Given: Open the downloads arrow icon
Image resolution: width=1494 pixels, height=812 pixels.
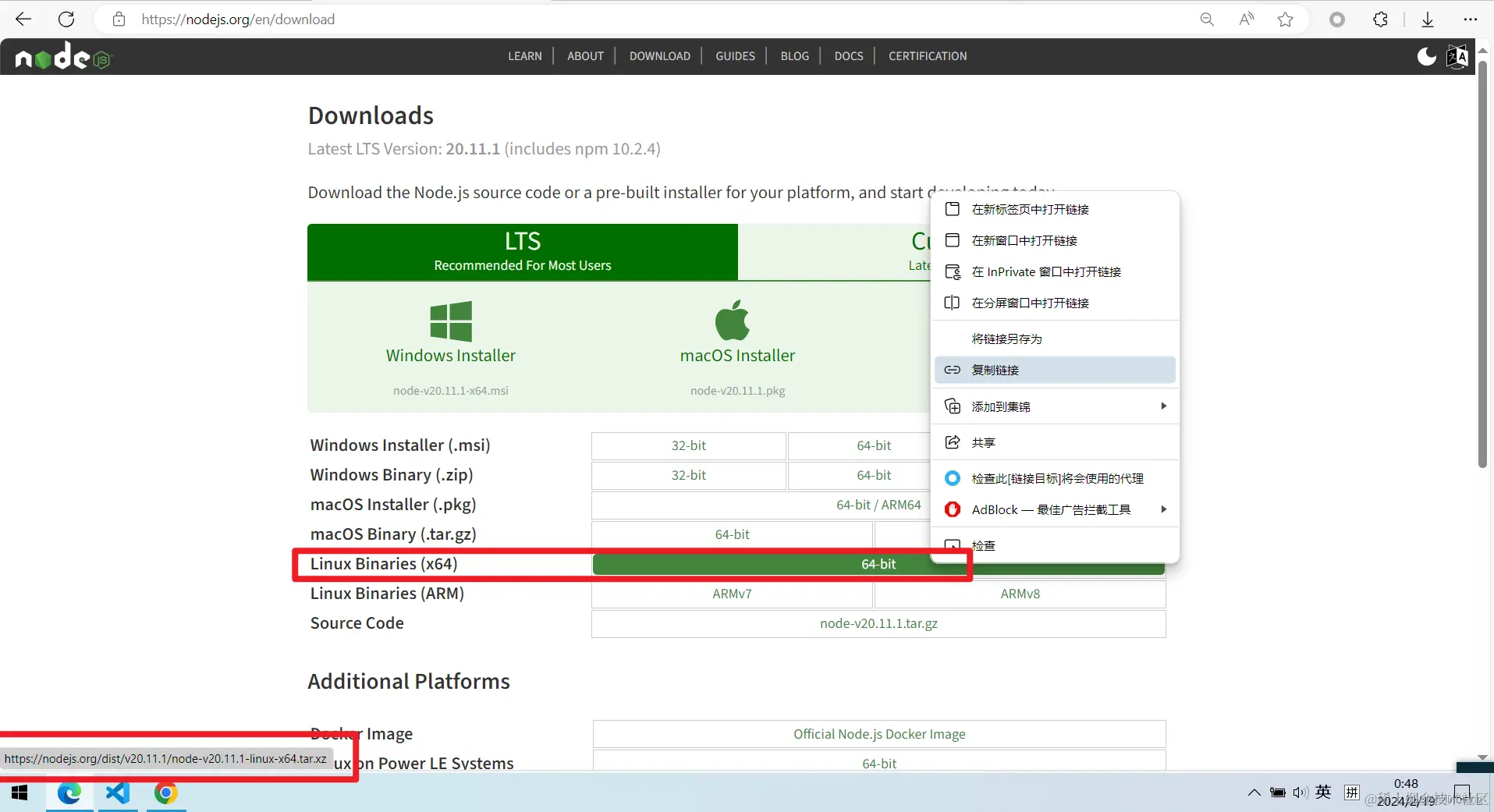Looking at the screenshot, I should click(1428, 20).
